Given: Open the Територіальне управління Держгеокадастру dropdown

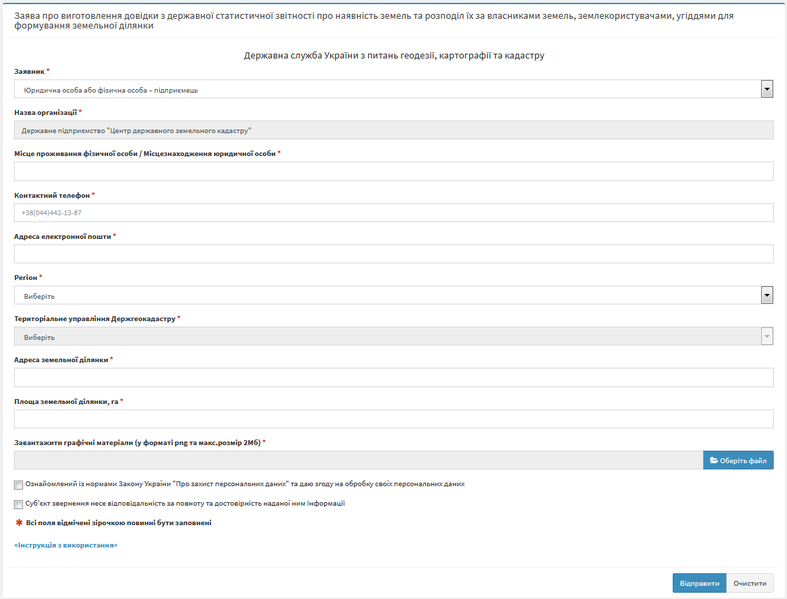Looking at the screenshot, I should [x=393, y=337].
